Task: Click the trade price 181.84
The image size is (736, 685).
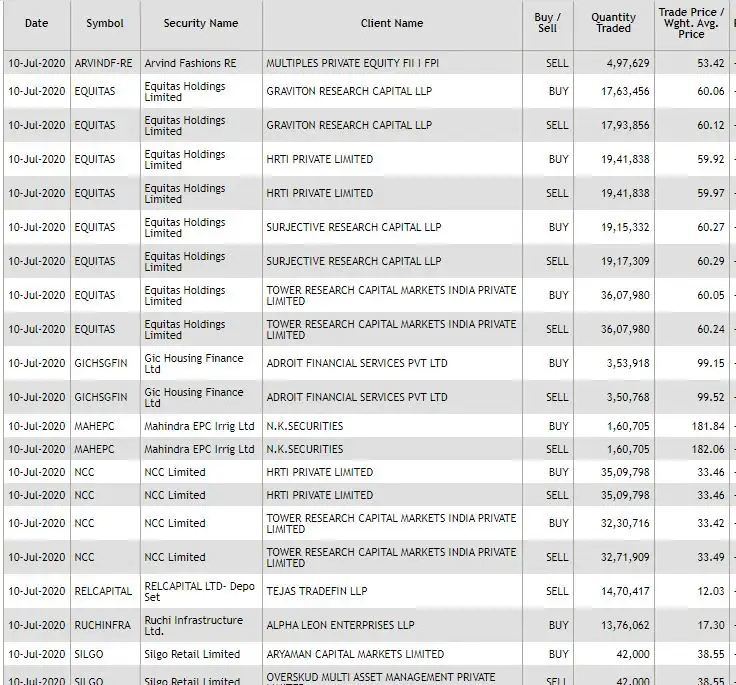Action: [x=707, y=426]
